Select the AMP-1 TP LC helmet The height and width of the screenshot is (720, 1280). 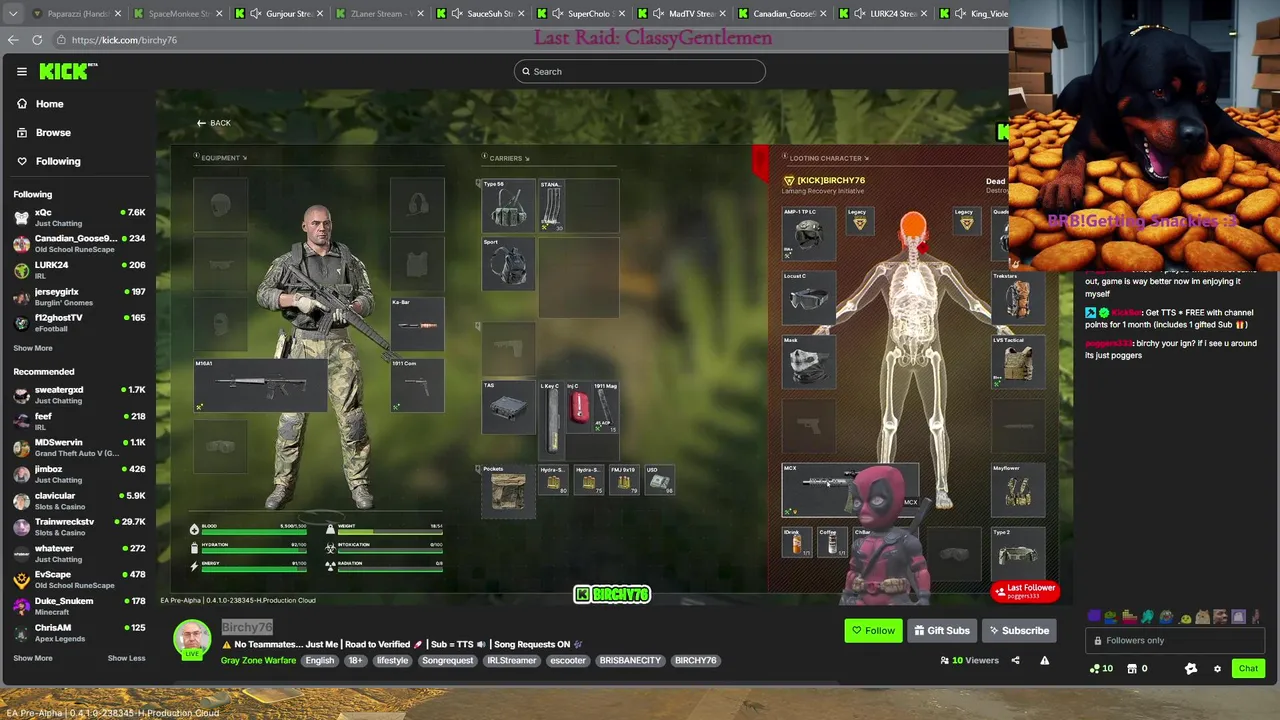tap(808, 235)
